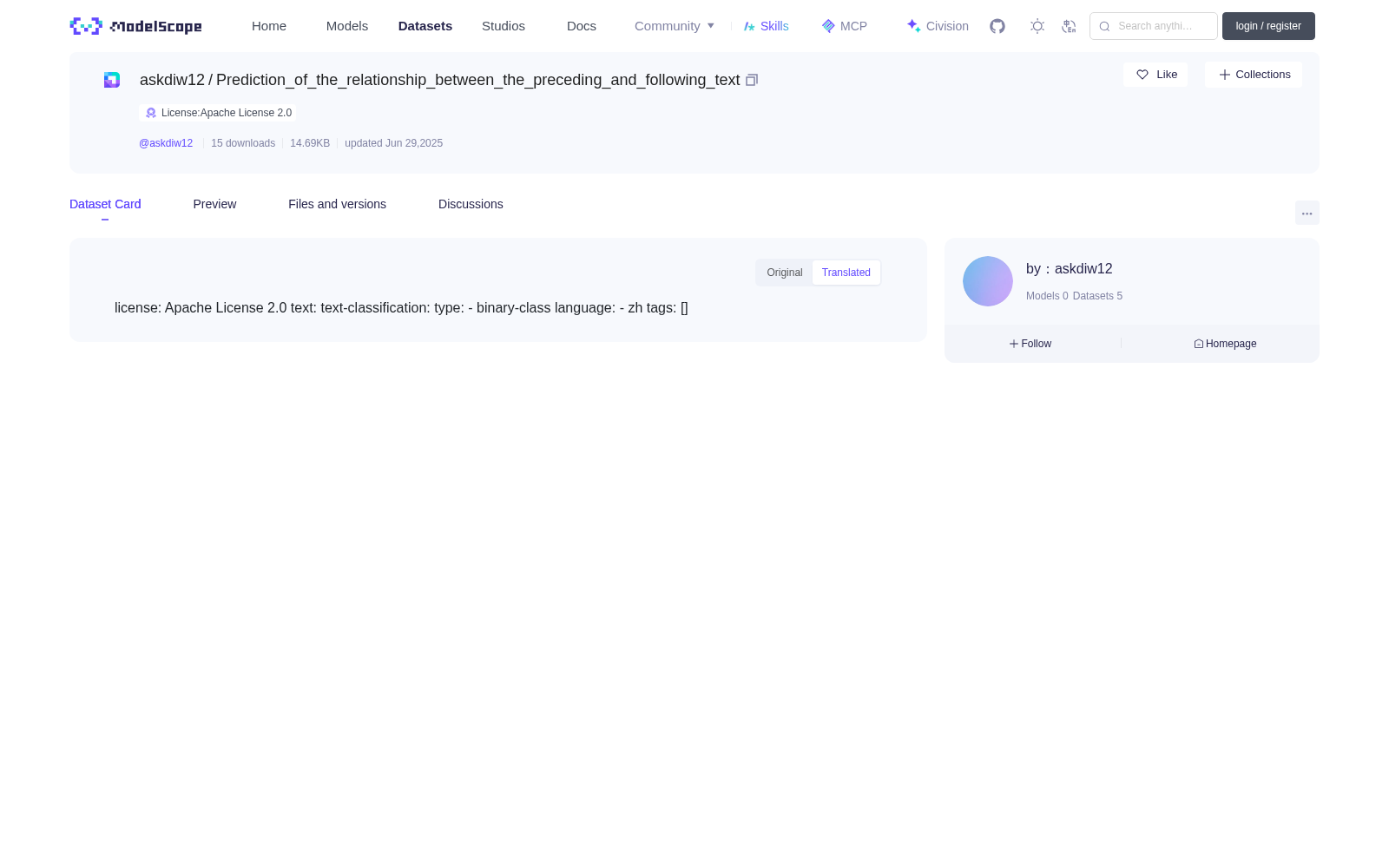Viewport: 1389px width, 868px height.
Task: Click the Skills icon in navbar
Action: pyautogui.click(x=749, y=26)
